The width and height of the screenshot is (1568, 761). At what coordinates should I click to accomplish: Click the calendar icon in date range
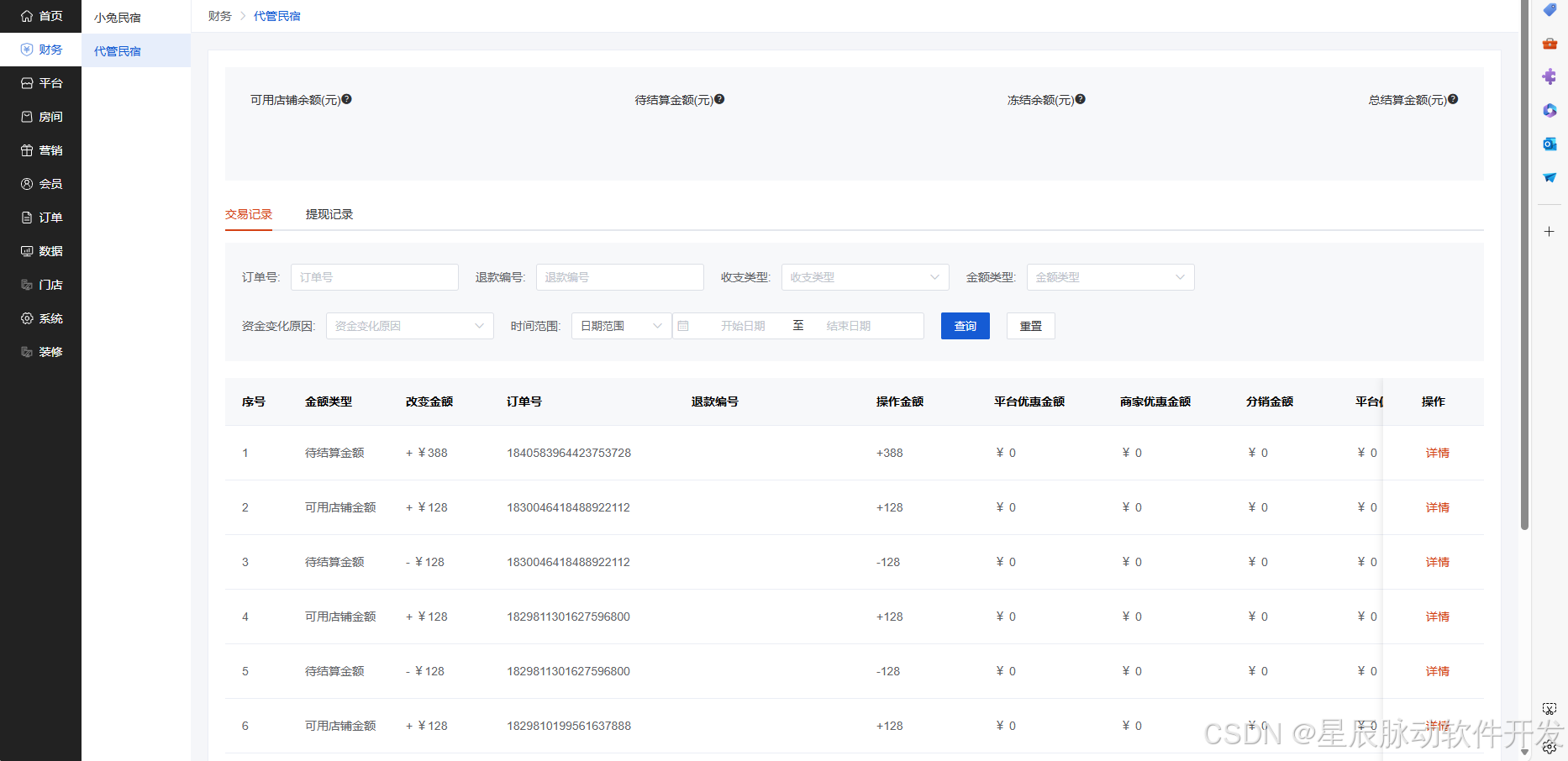(x=683, y=326)
